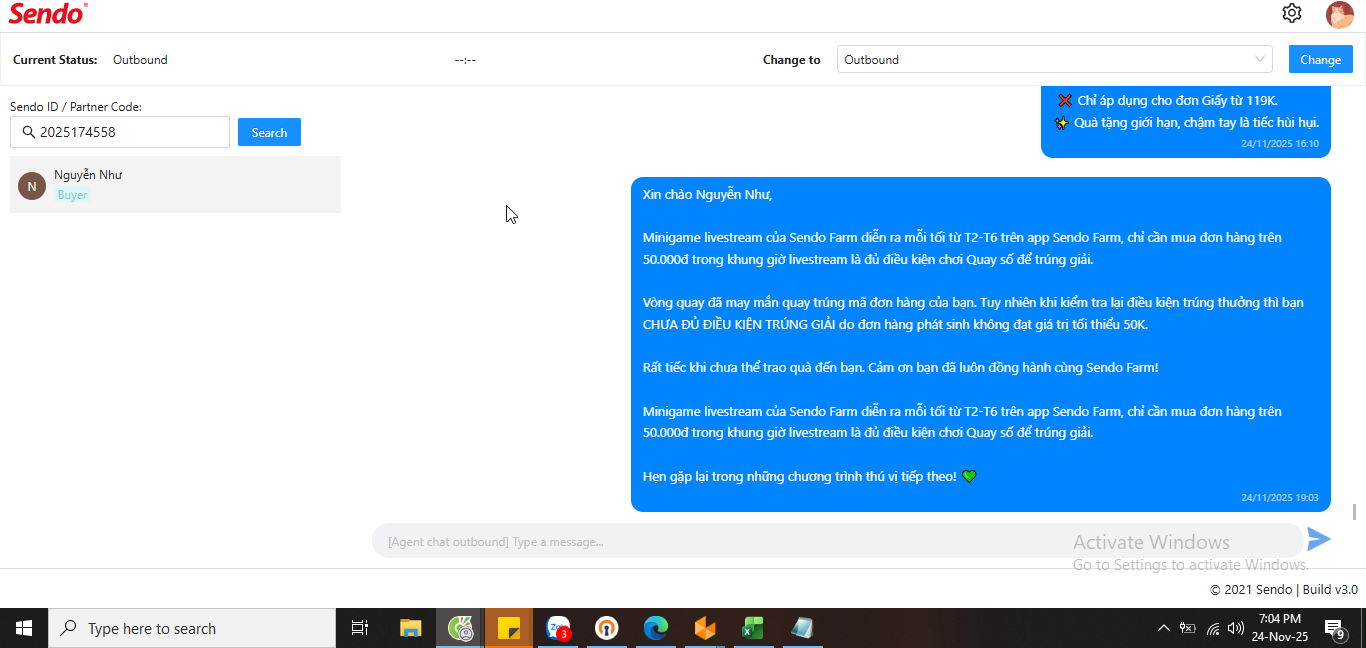Click the Windows taskbar search box
Image resolution: width=1366 pixels, height=648 pixels.
tap(192, 628)
